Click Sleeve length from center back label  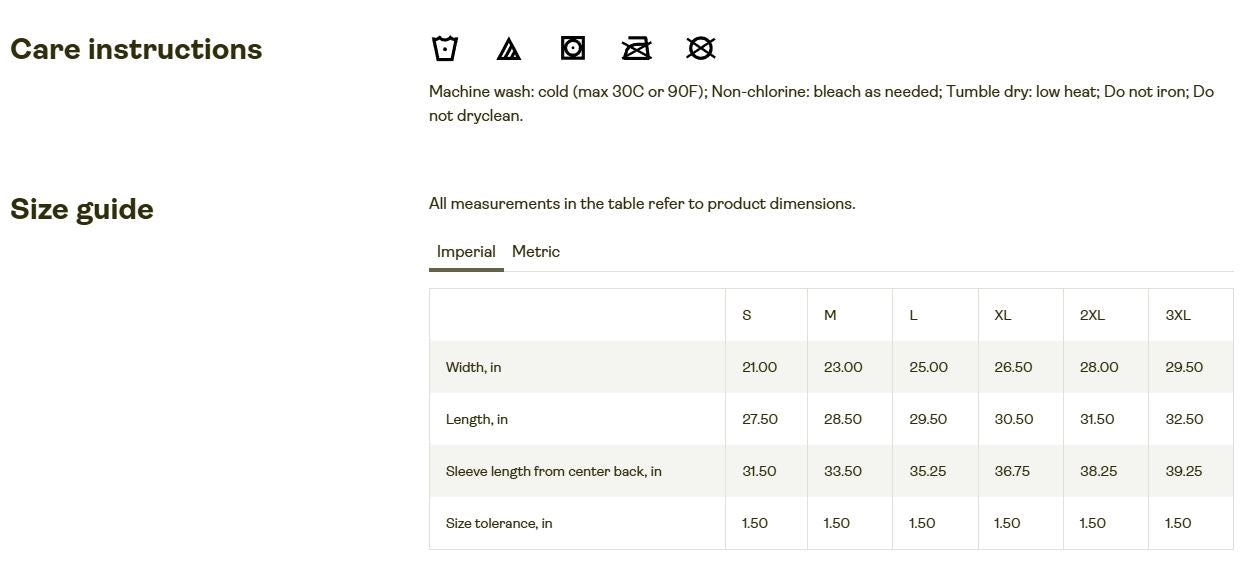(554, 471)
